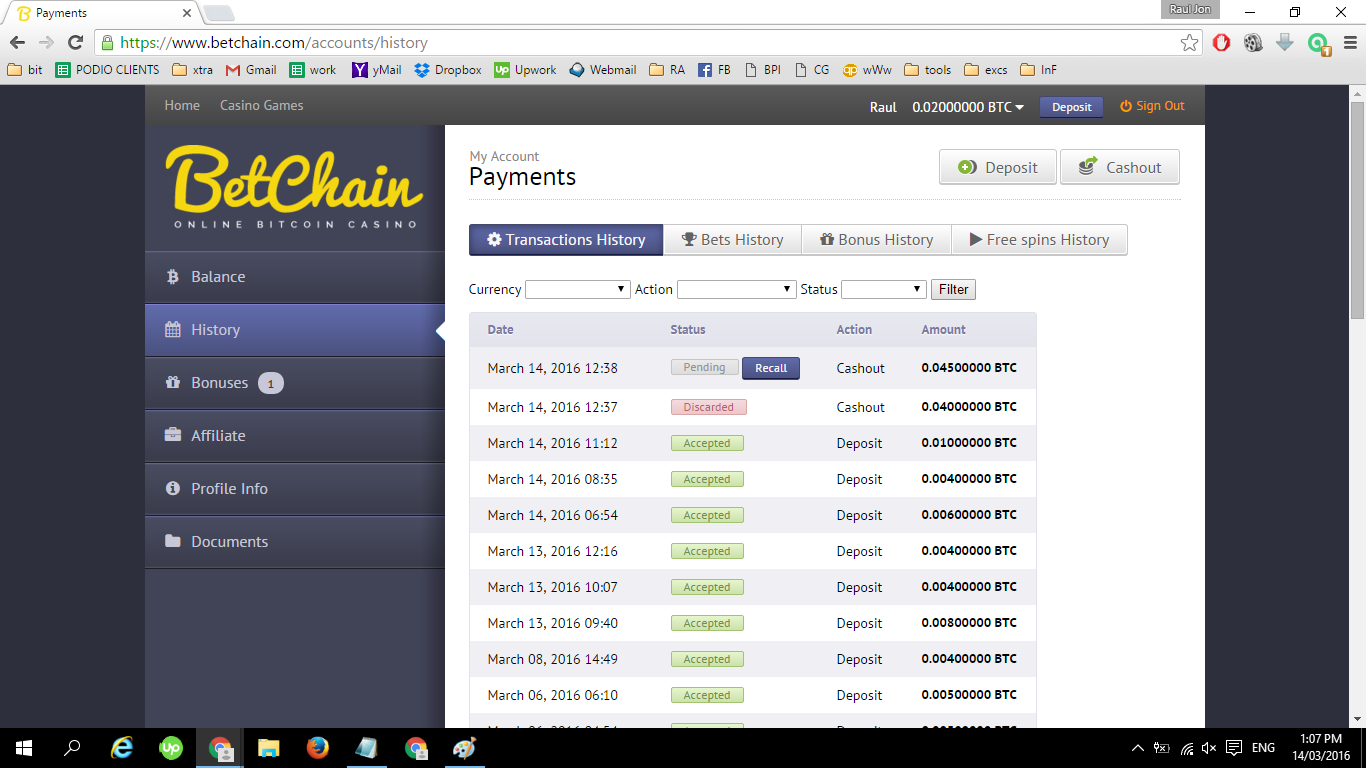The height and width of the screenshot is (768, 1366).
Task: Click the Filter button
Action: coord(953,289)
